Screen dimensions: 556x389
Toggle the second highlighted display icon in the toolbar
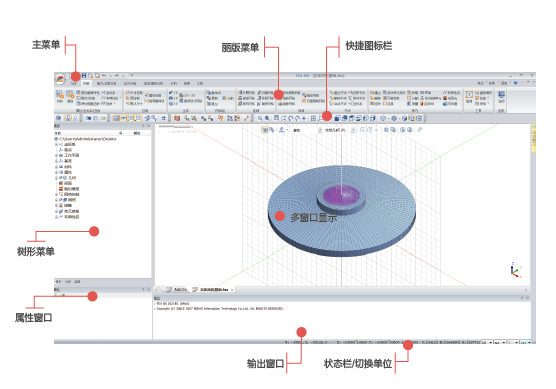pyautogui.click(x=123, y=118)
